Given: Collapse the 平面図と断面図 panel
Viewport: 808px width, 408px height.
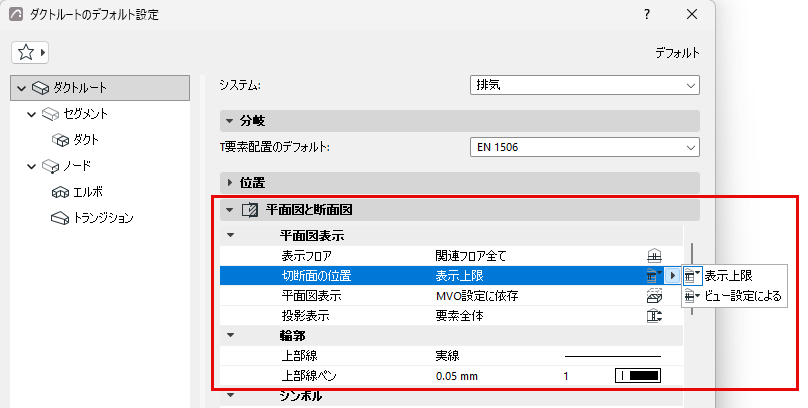Looking at the screenshot, I should click(x=460, y=210).
